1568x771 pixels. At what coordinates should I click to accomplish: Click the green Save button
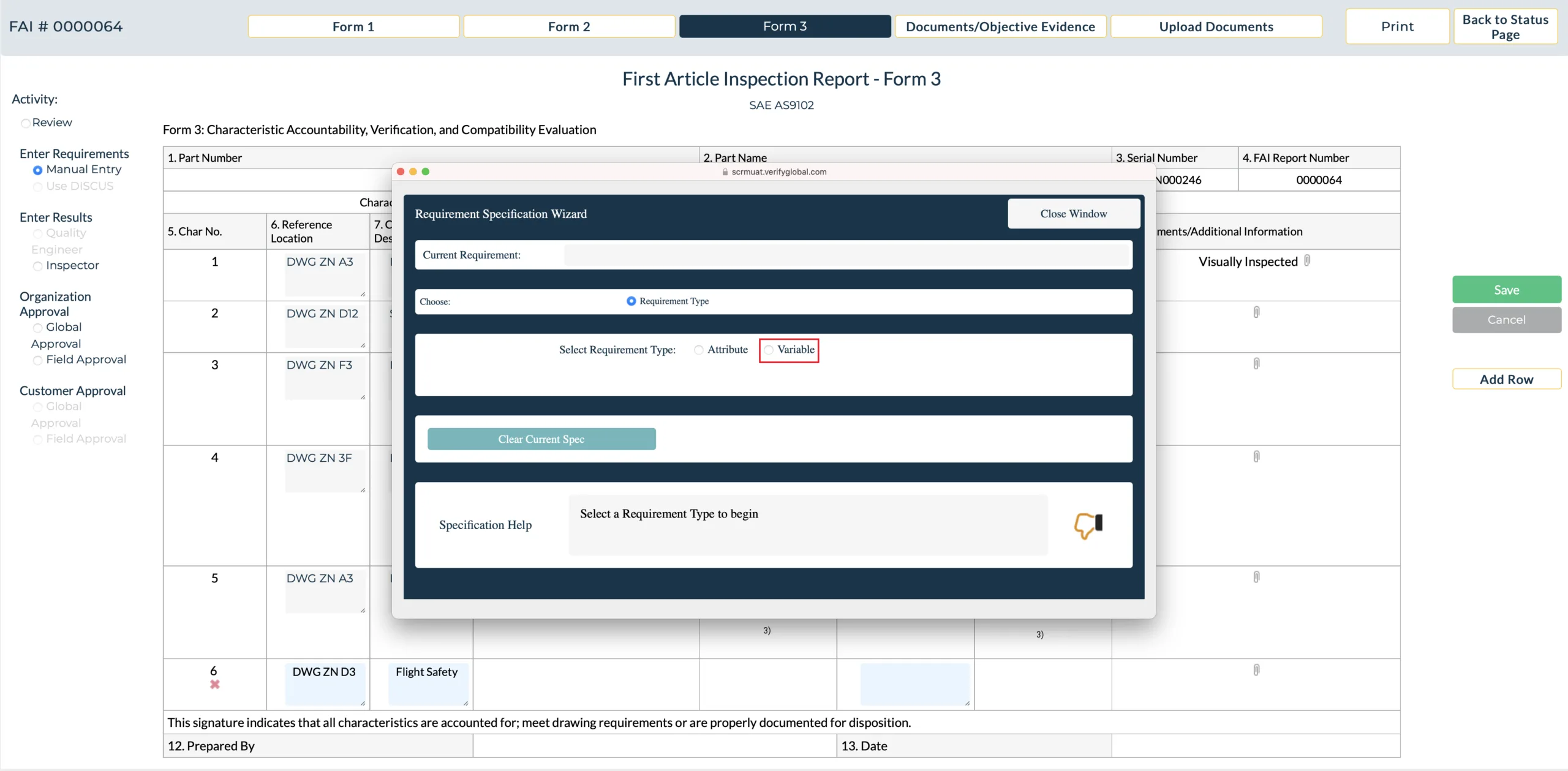pyautogui.click(x=1506, y=290)
